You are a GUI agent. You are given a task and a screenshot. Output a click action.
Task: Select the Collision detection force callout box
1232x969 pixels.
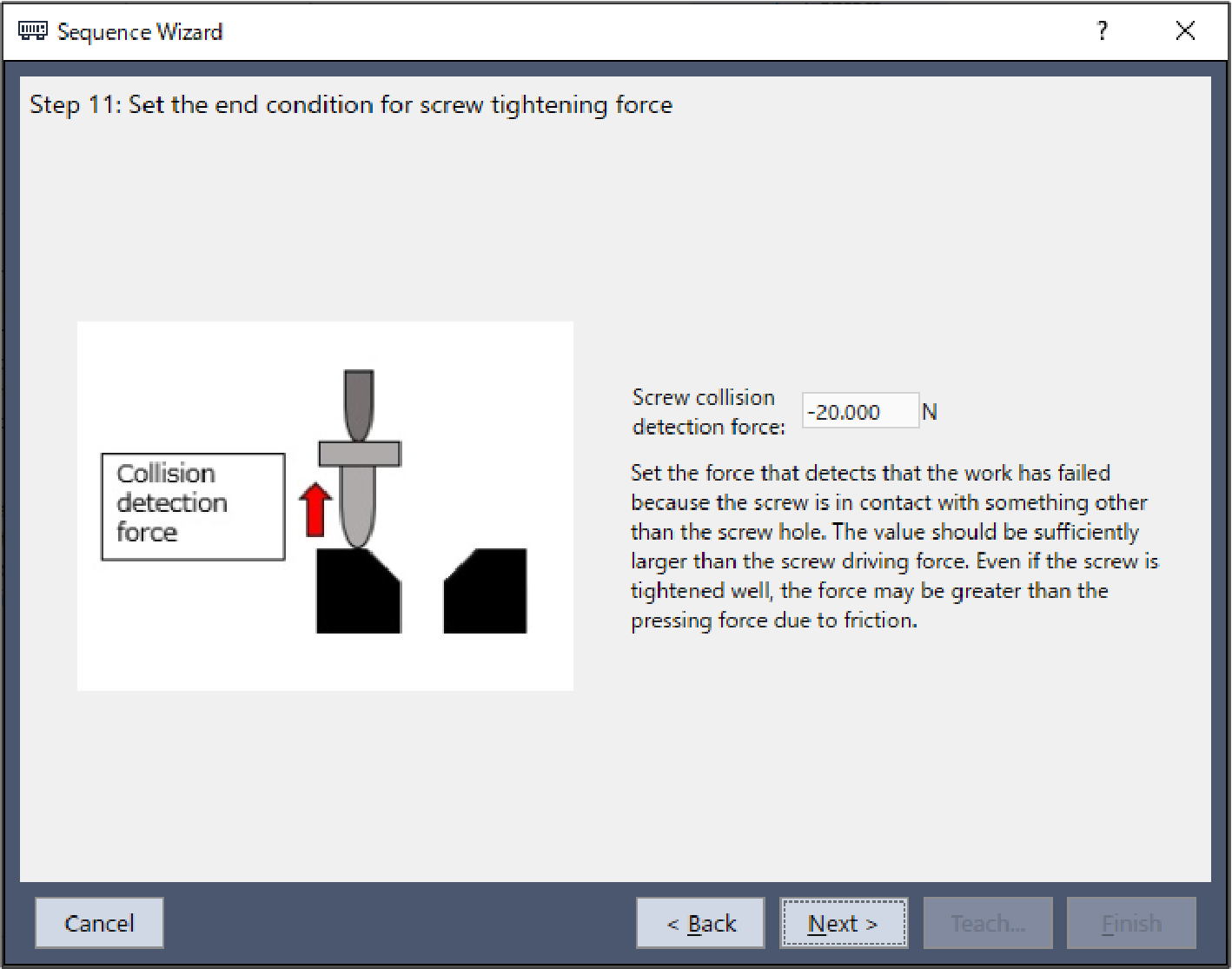point(193,506)
